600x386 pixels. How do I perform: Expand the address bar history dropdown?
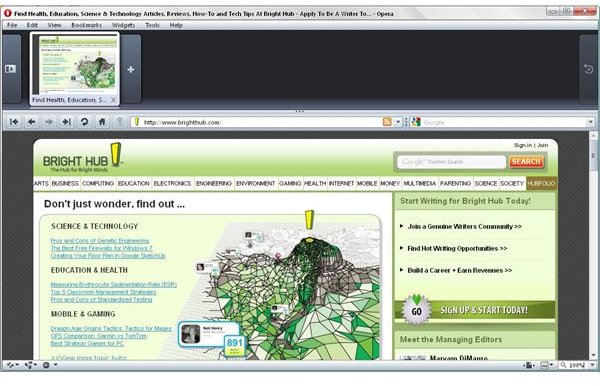point(398,122)
